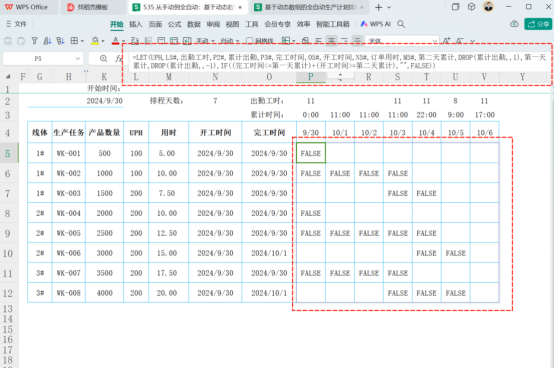Add a new tab with plus button
This screenshot has width=554, height=368.
coord(378,7)
